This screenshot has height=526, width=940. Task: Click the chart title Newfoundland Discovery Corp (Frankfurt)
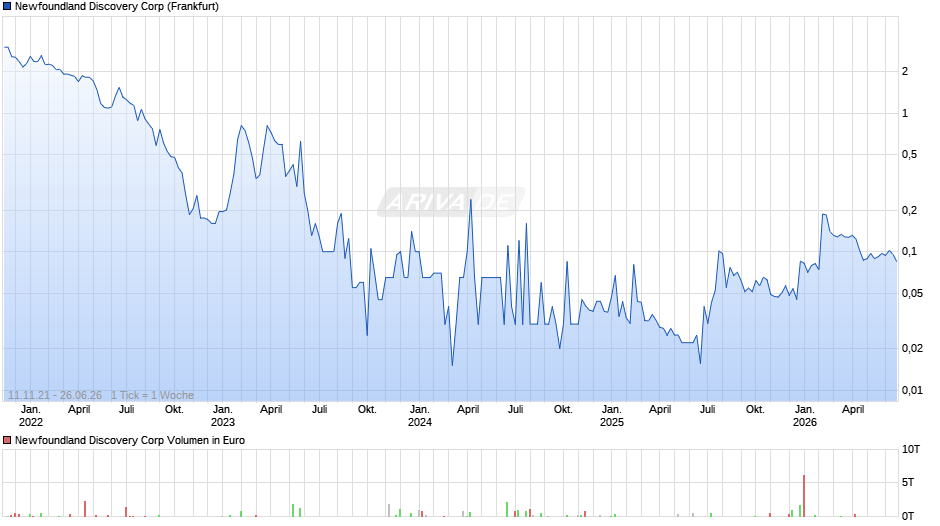[117, 7]
